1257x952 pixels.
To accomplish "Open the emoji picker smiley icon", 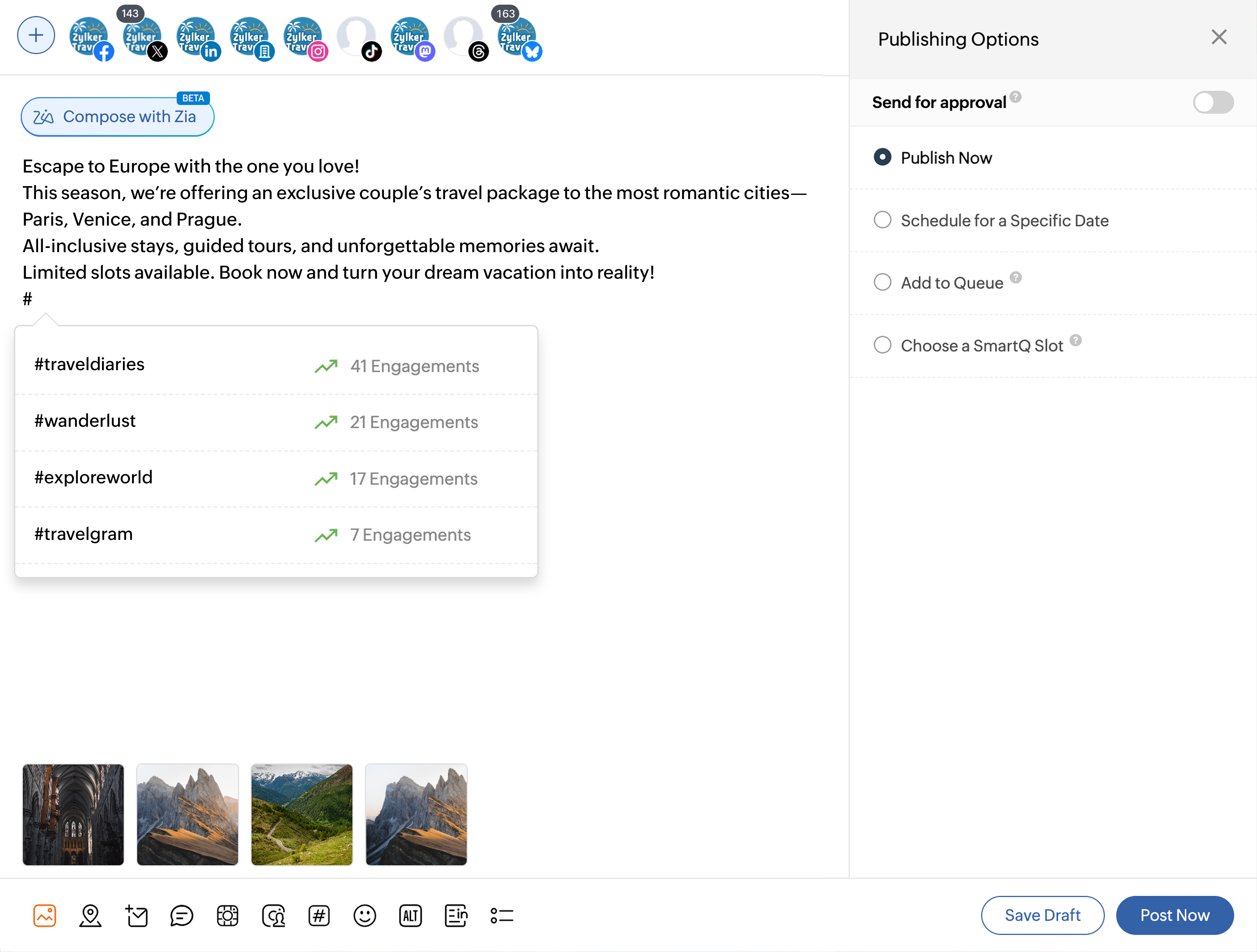I will [364, 915].
